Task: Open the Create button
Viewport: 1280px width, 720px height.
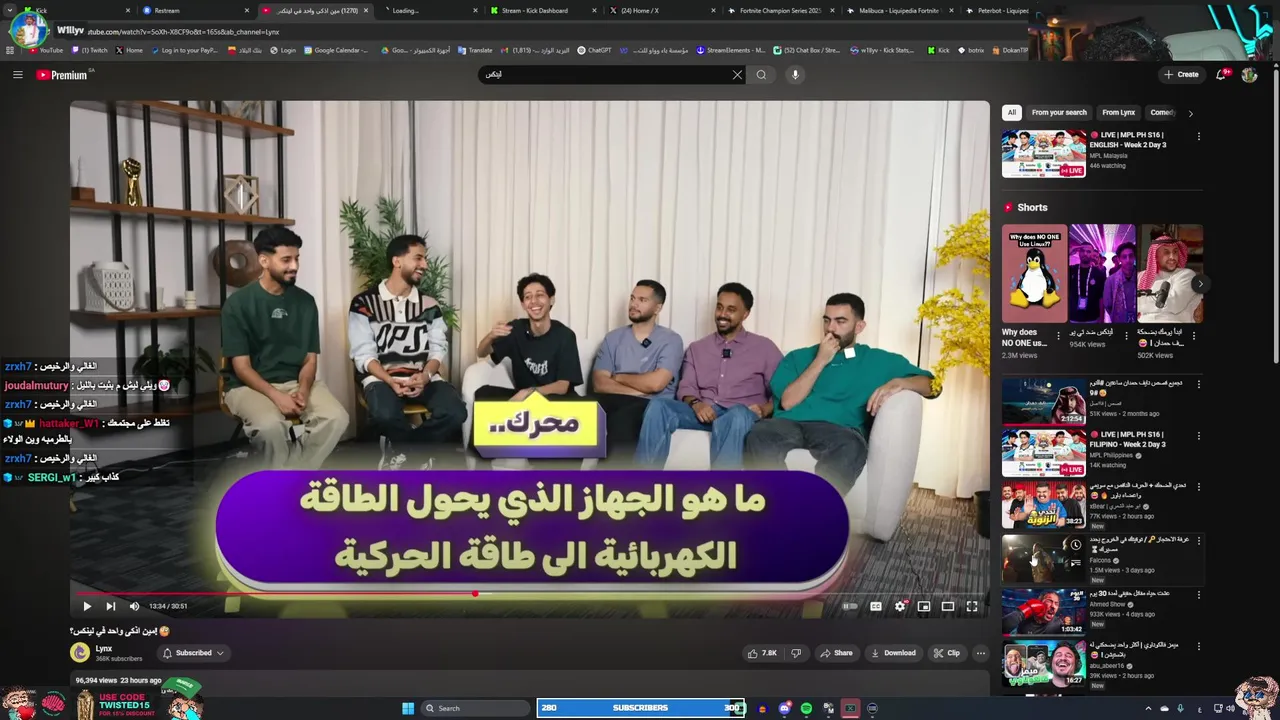Action: tap(1181, 75)
